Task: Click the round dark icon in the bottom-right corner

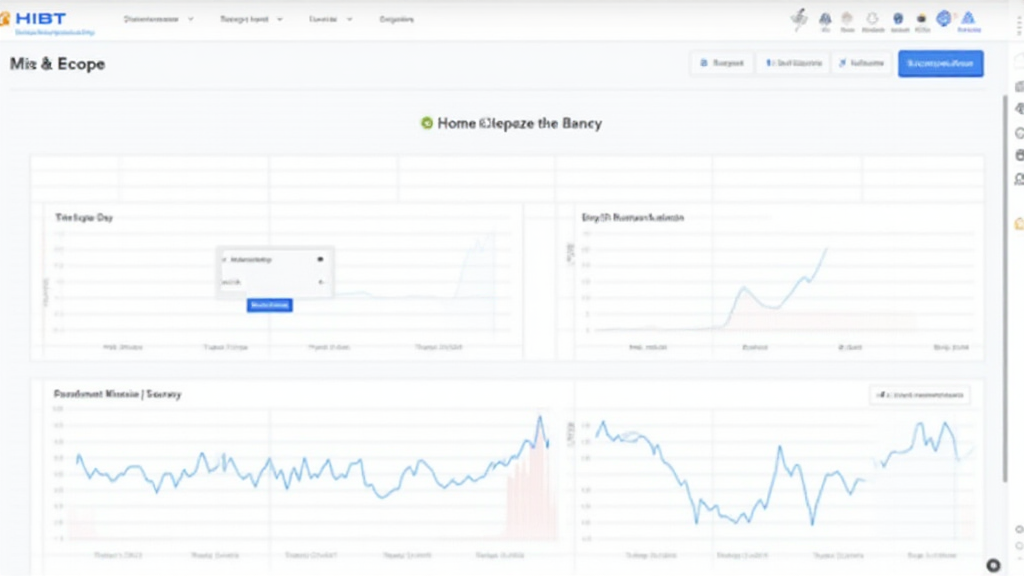Action: tap(993, 565)
